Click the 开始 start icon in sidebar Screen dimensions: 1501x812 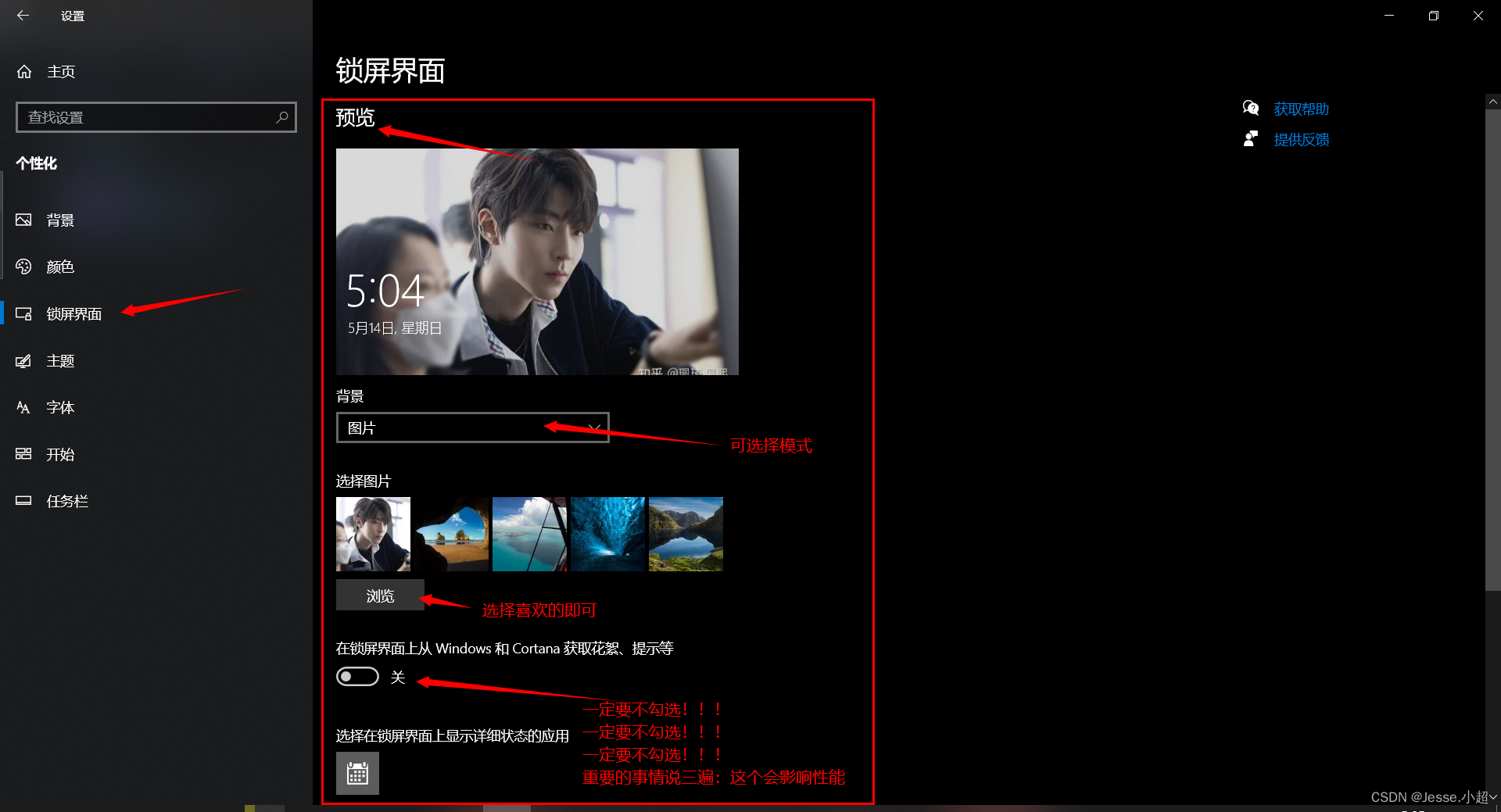(23, 454)
